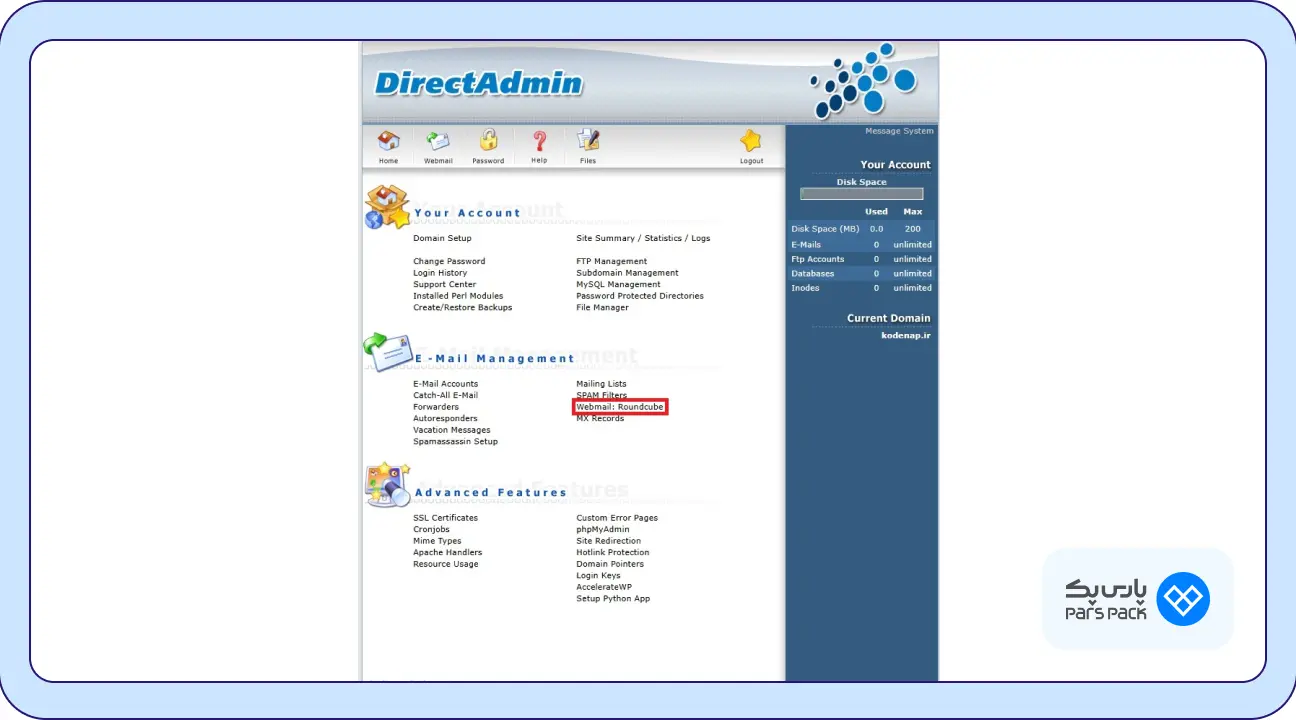This screenshot has height=720, width=1296.
Task: Click the Advanced Features section heading
Action: pyautogui.click(x=491, y=492)
